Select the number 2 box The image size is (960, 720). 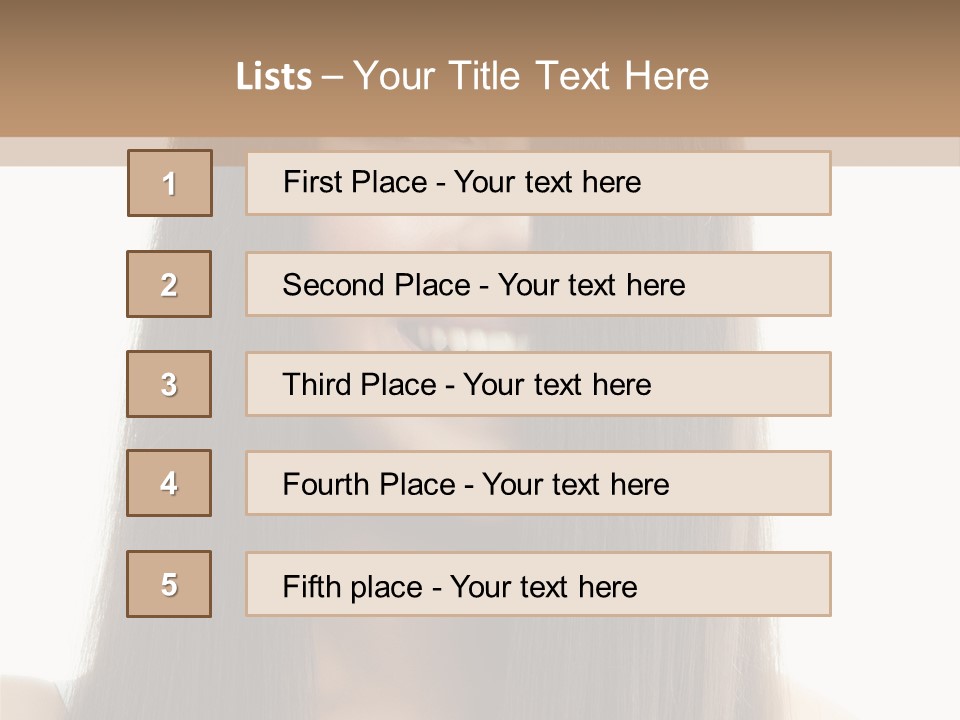coord(169,284)
